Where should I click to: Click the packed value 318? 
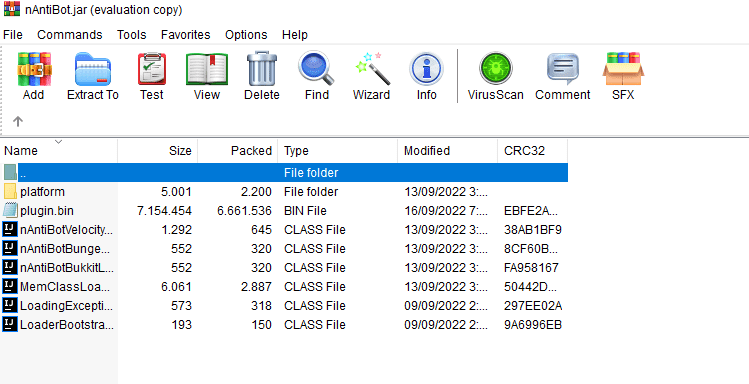262,306
